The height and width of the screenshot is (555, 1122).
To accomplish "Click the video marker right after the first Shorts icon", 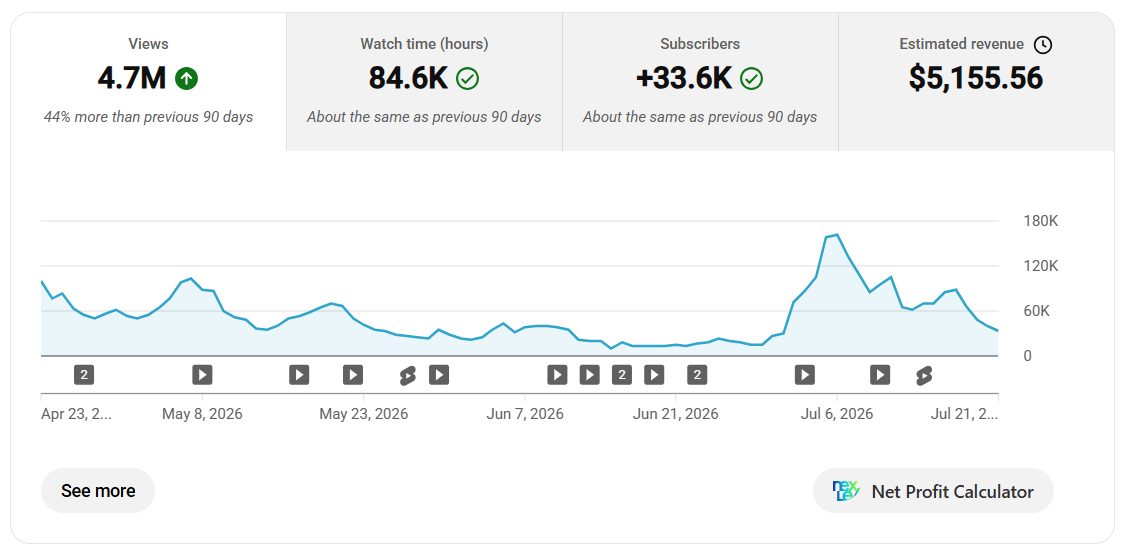I will (439, 374).
